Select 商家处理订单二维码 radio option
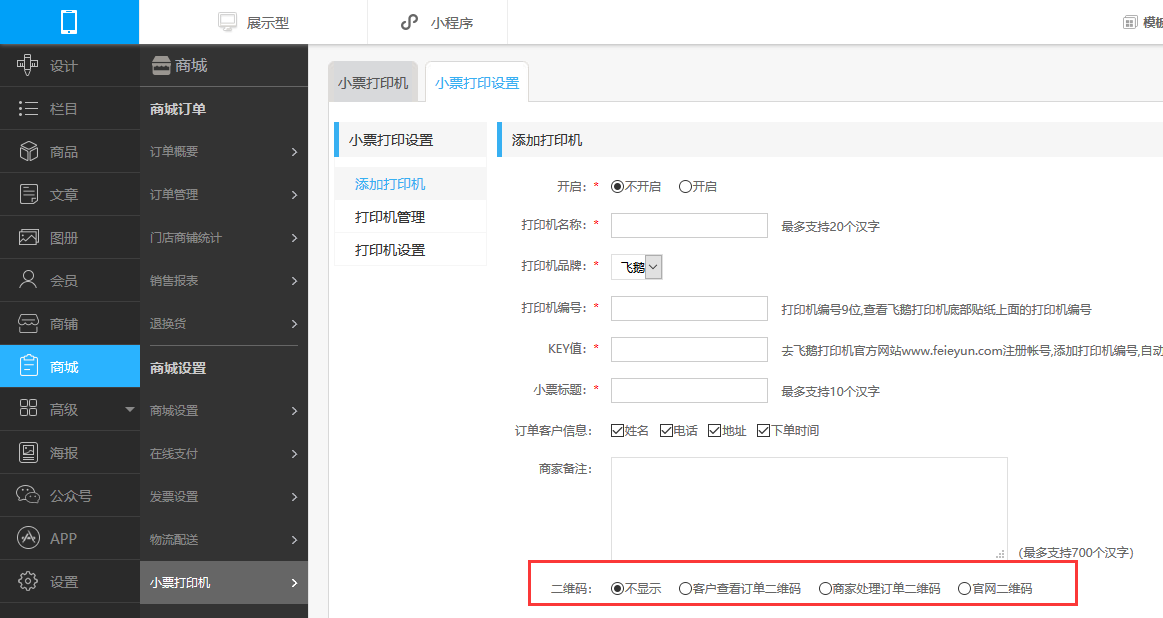The image size is (1163, 618). coord(825,588)
